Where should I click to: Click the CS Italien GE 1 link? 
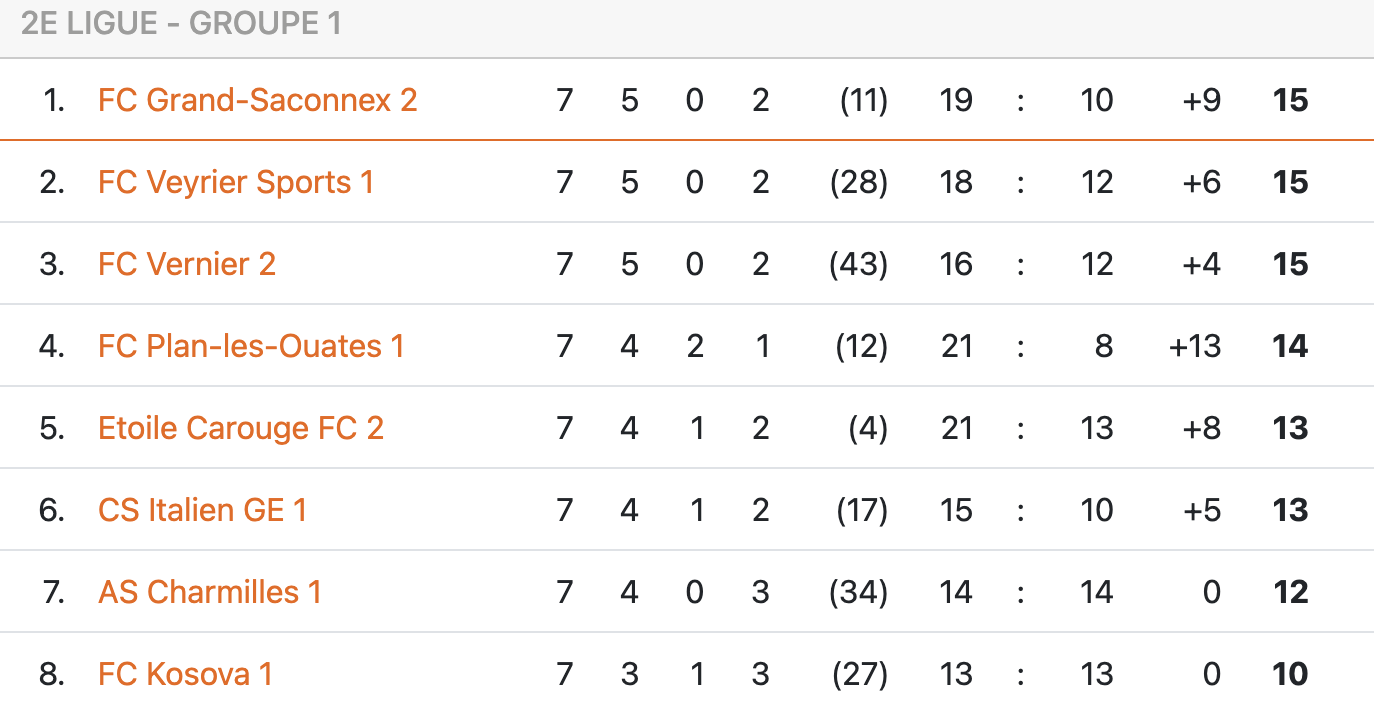(x=203, y=510)
